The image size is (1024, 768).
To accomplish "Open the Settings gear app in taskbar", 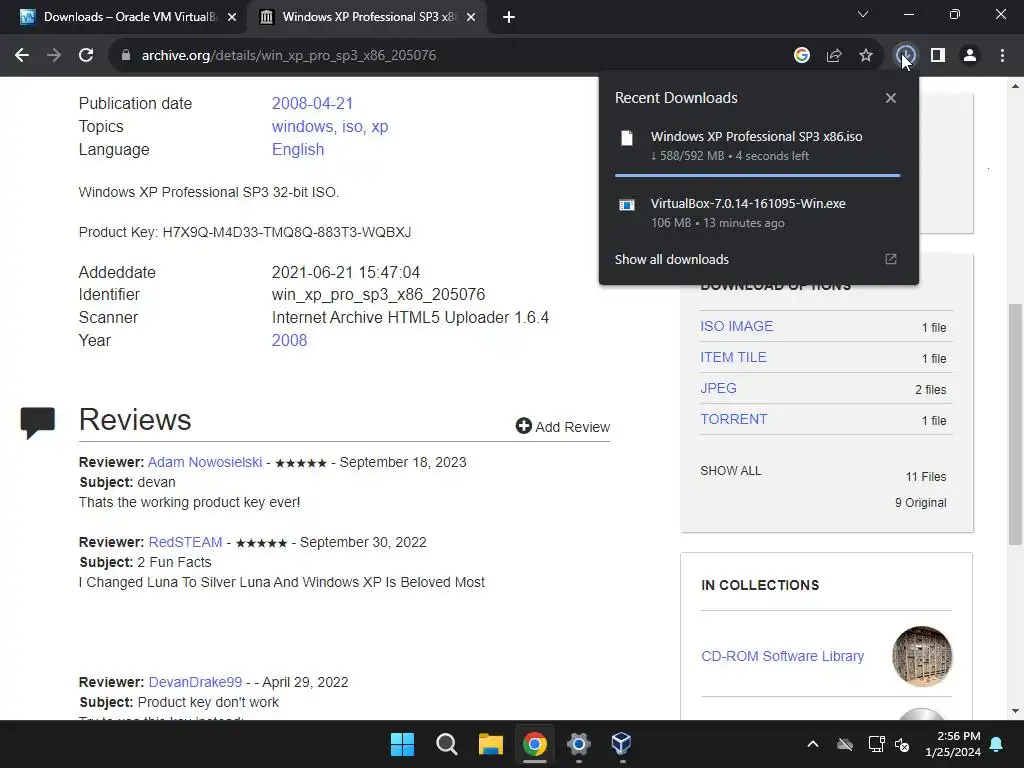I will 579,744.
